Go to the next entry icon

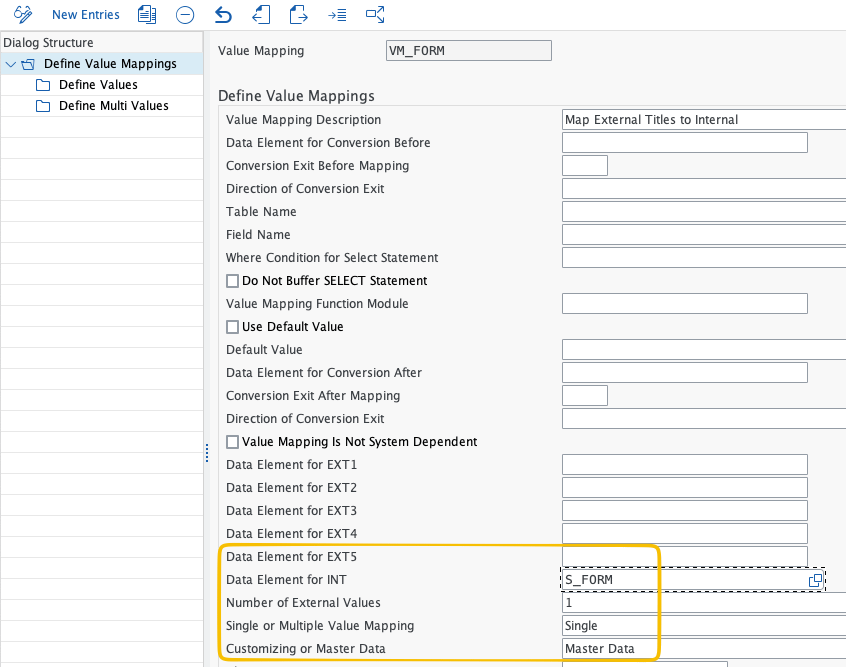298,15
